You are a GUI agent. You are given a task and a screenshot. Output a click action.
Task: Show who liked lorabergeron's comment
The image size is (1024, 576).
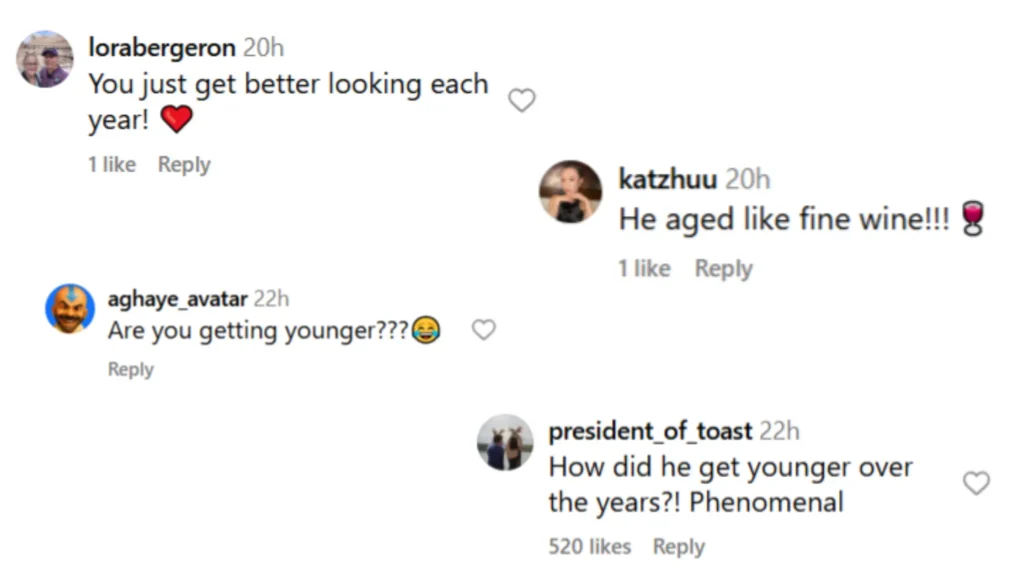tap(111, 165)
